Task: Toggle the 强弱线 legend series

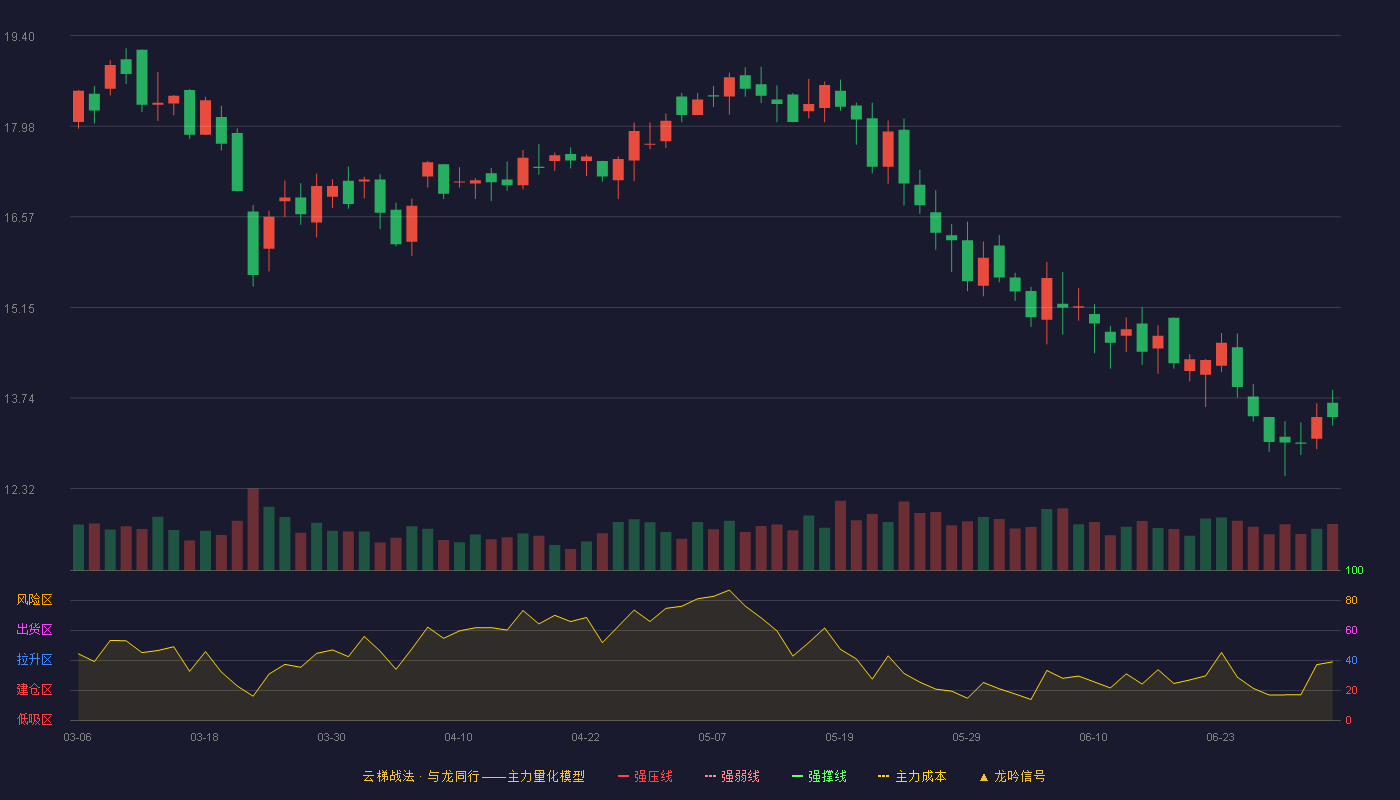Action: (x=732, y=776)
